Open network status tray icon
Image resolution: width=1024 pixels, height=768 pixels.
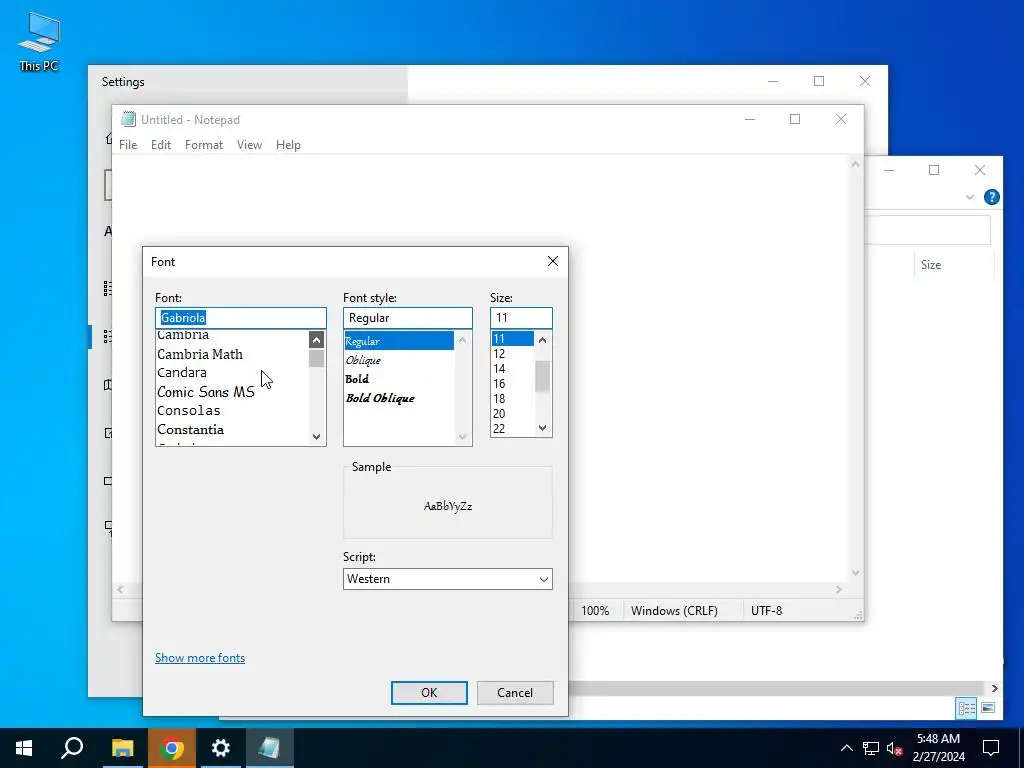point(871,748)
